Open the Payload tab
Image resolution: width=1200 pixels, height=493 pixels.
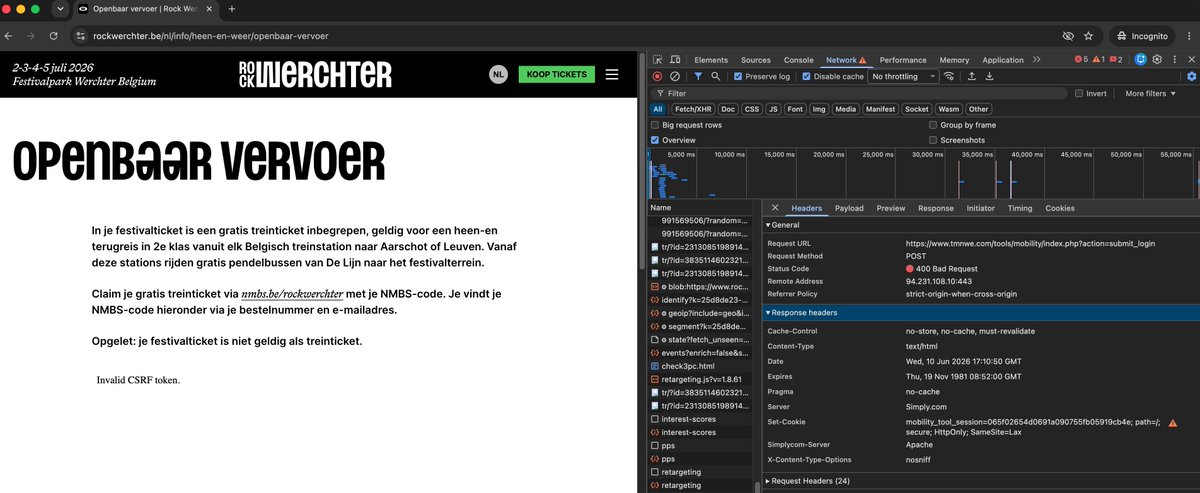point(849,208)
